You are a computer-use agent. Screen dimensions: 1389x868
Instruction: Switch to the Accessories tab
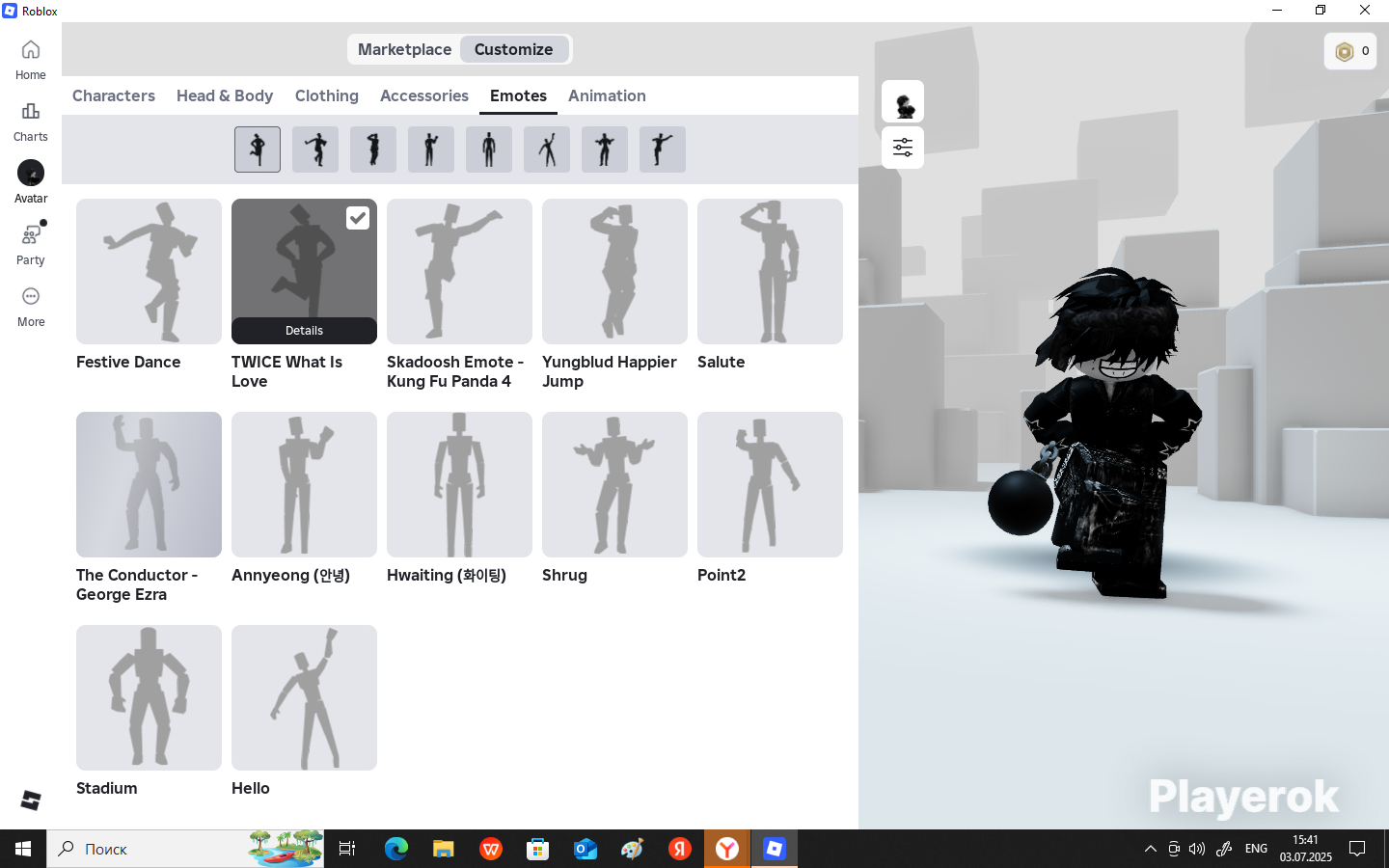pos(424,95)
